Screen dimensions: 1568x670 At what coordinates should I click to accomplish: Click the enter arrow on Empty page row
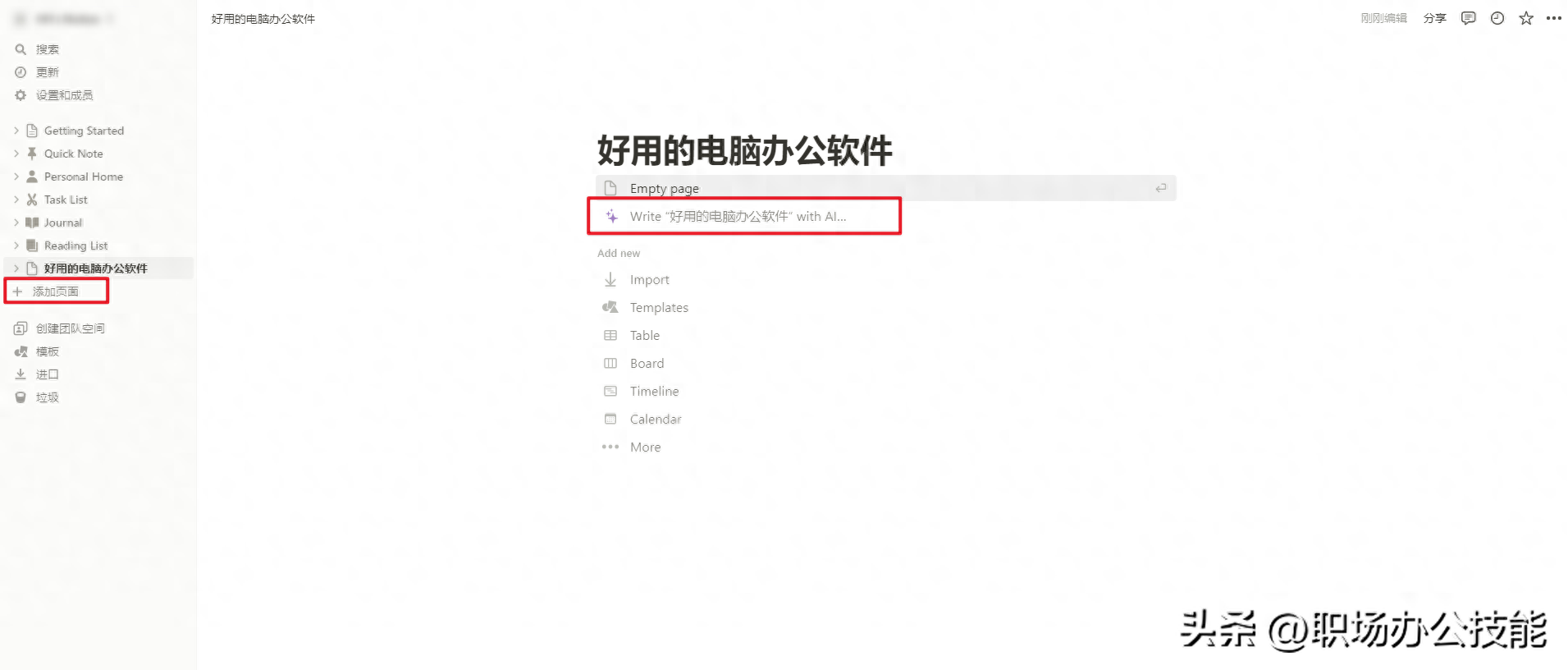1160,188
